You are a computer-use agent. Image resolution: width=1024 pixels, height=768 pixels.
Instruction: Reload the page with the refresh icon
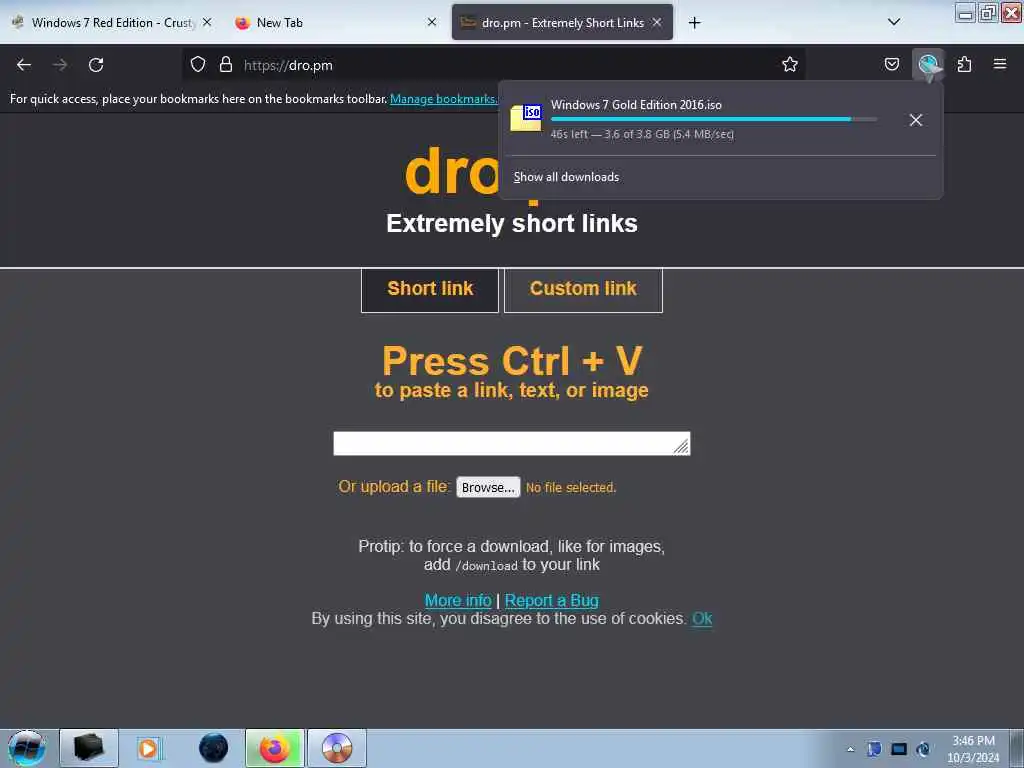point(96,65)
